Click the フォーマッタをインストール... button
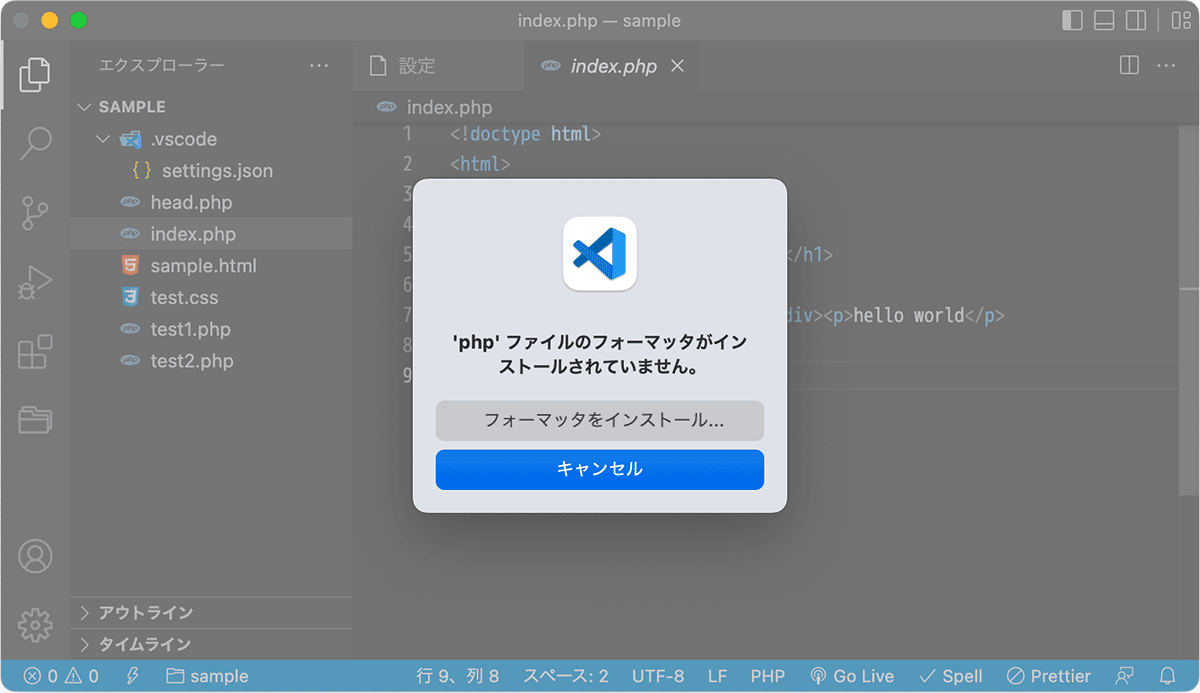1200x693 pixels. pos(599,421)
